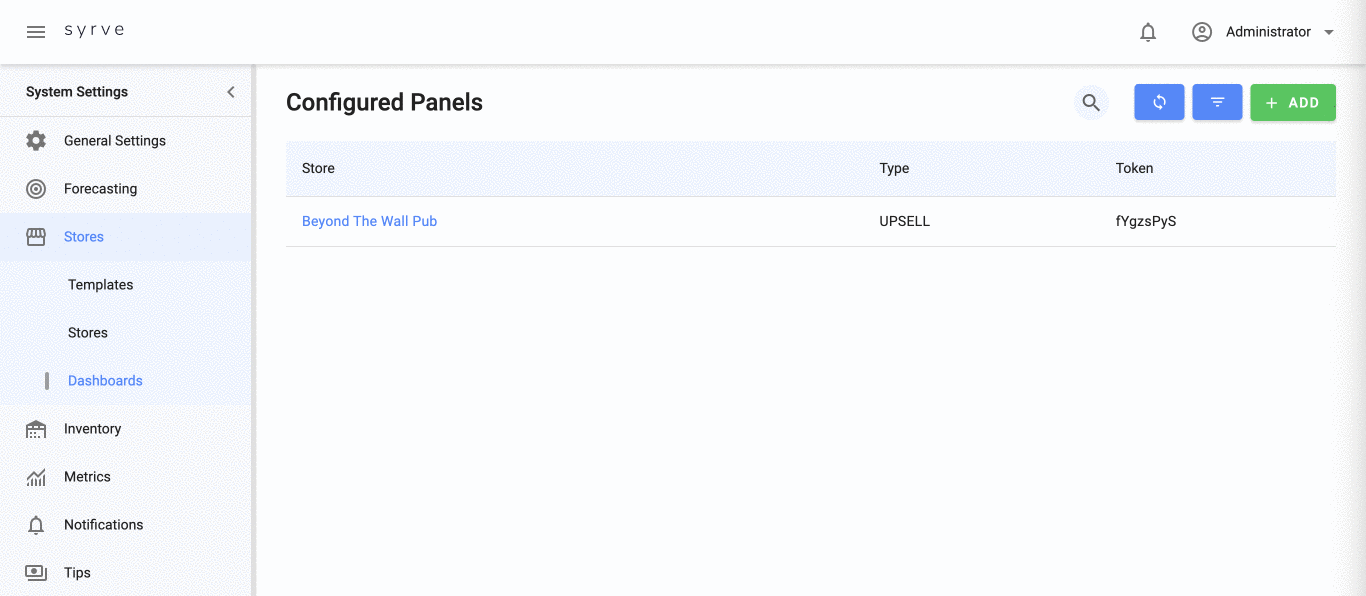The height and width of the screenshot is (596, 1366).
Task: Click the Inventory warehouse icon
Action: 36,429
